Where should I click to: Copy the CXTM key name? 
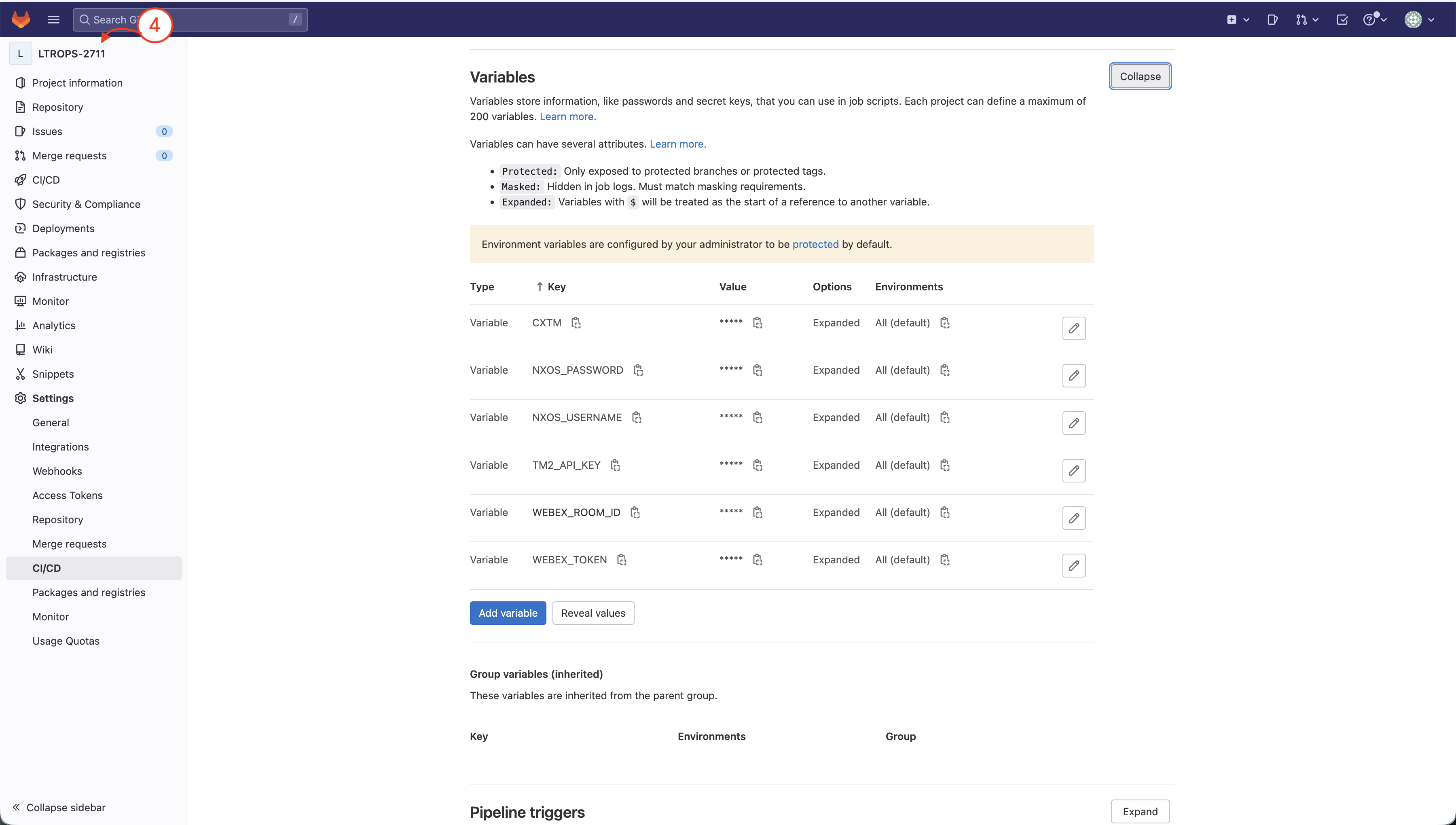[x=576, y=323]
